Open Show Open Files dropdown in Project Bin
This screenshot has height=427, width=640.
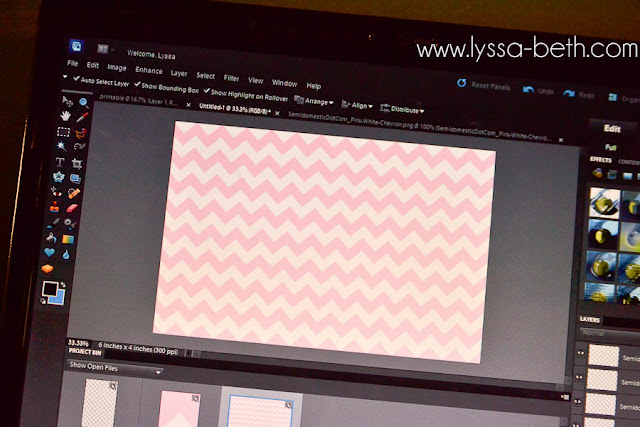pyautogui.click(x=114, y=367)
